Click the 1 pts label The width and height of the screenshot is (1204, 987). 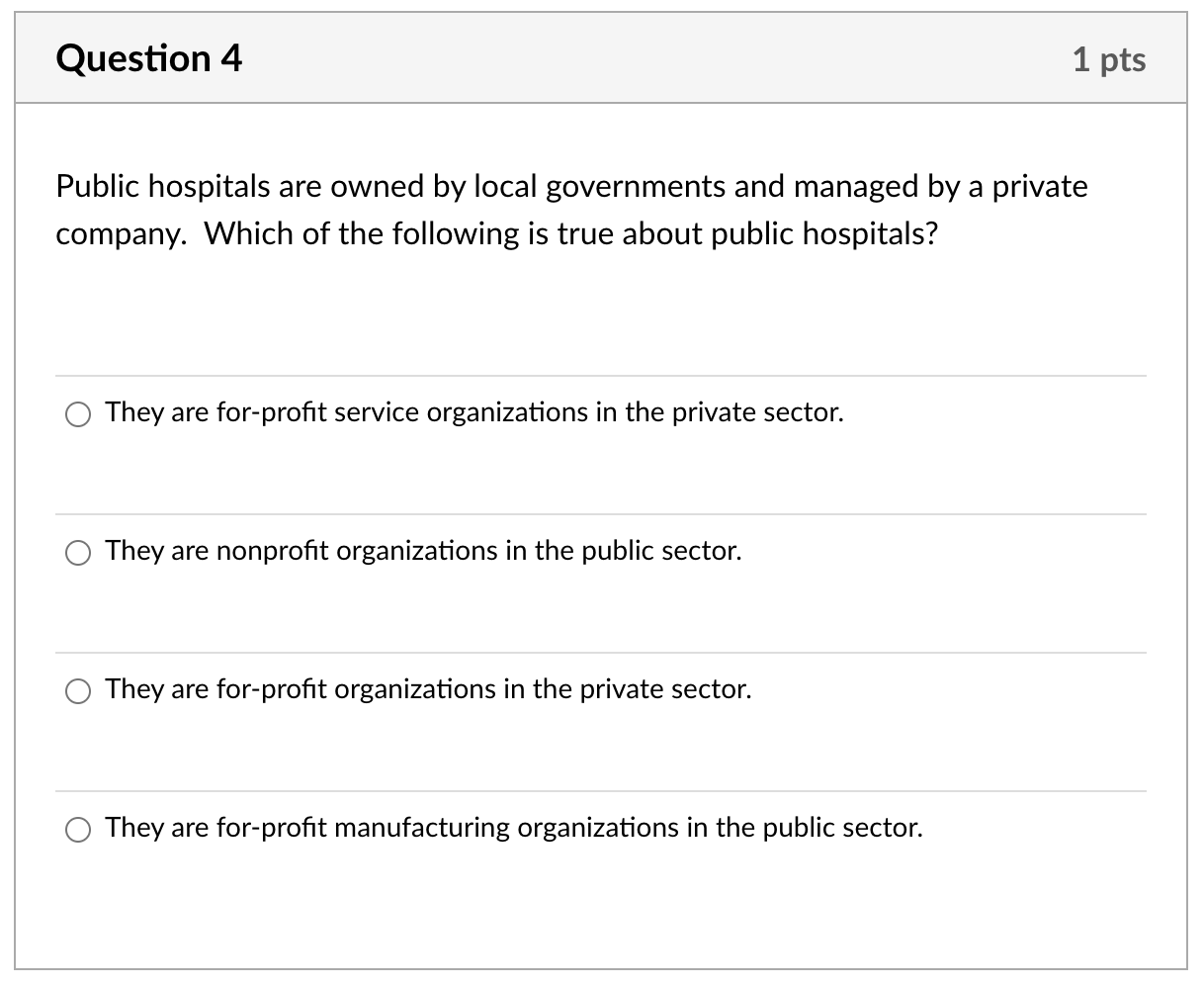1109,59
